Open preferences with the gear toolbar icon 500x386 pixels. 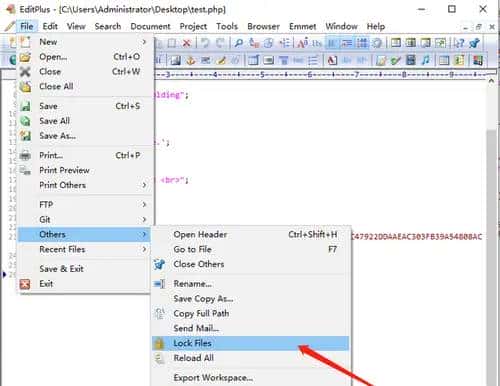pyautogui.click(x=377, y=43)
